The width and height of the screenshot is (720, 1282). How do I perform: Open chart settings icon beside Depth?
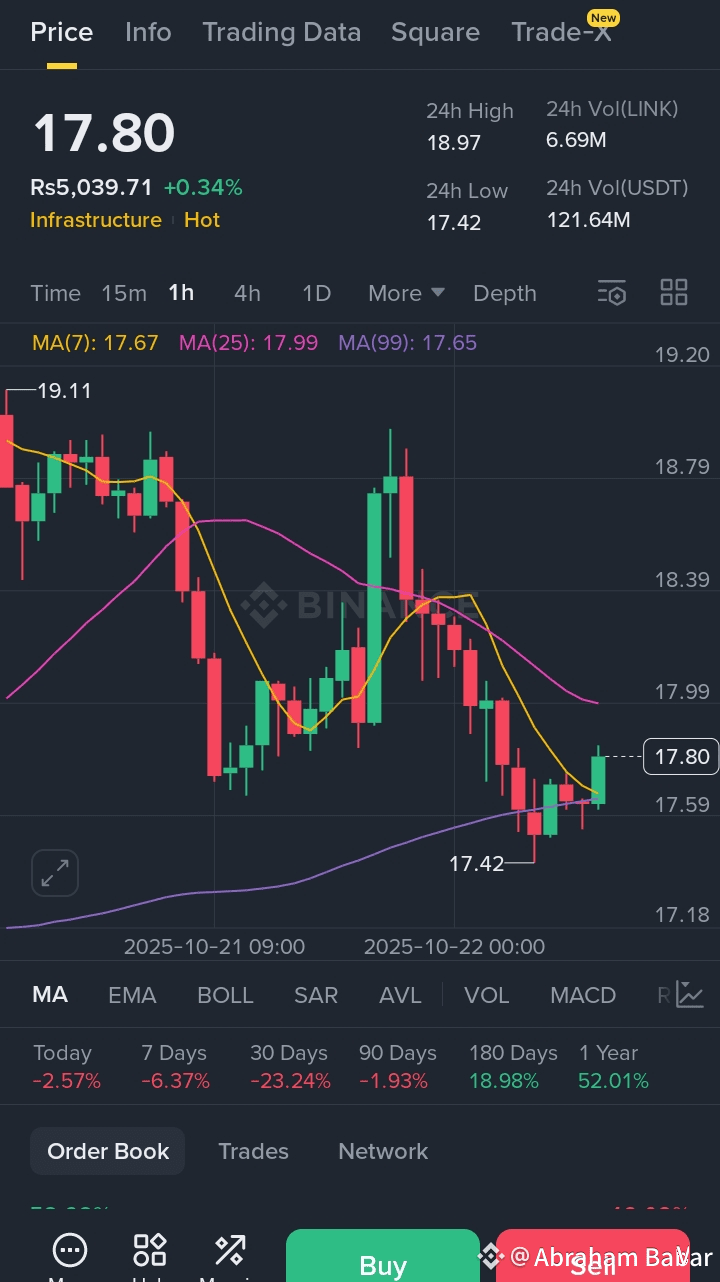click(611, 293)
